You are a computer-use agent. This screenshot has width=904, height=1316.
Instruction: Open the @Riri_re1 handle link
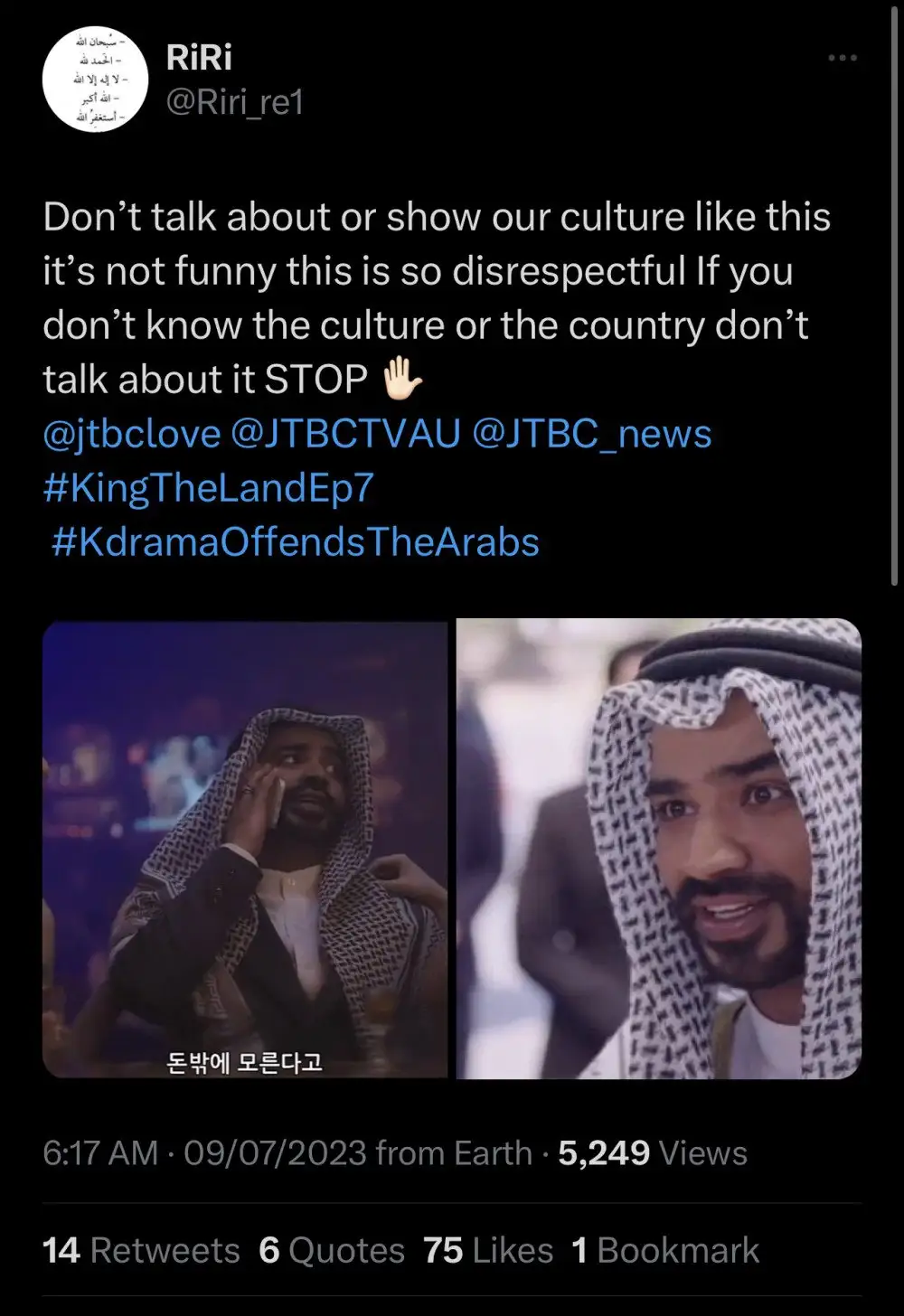(x=235, y=103)
